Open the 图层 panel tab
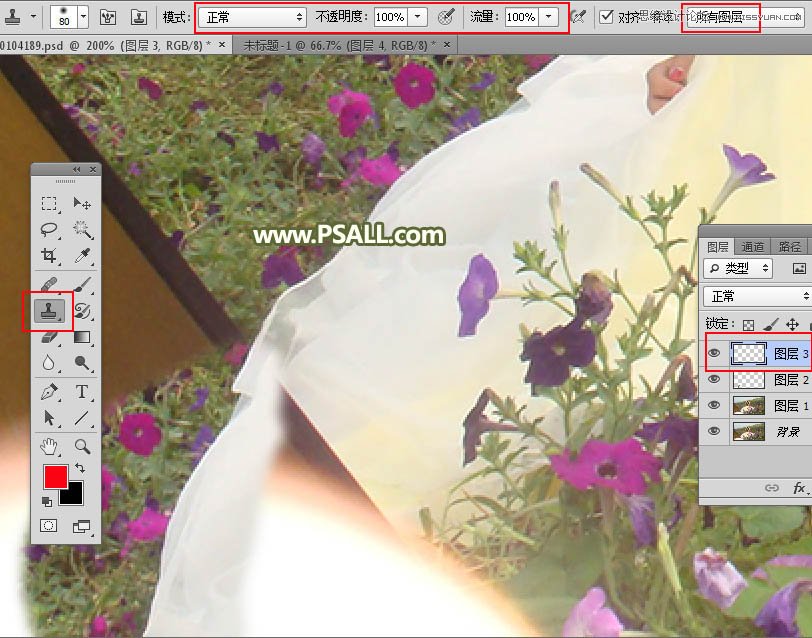Image resolution: width=812 pixels, height=638 pixels. [x=717, y=246]
